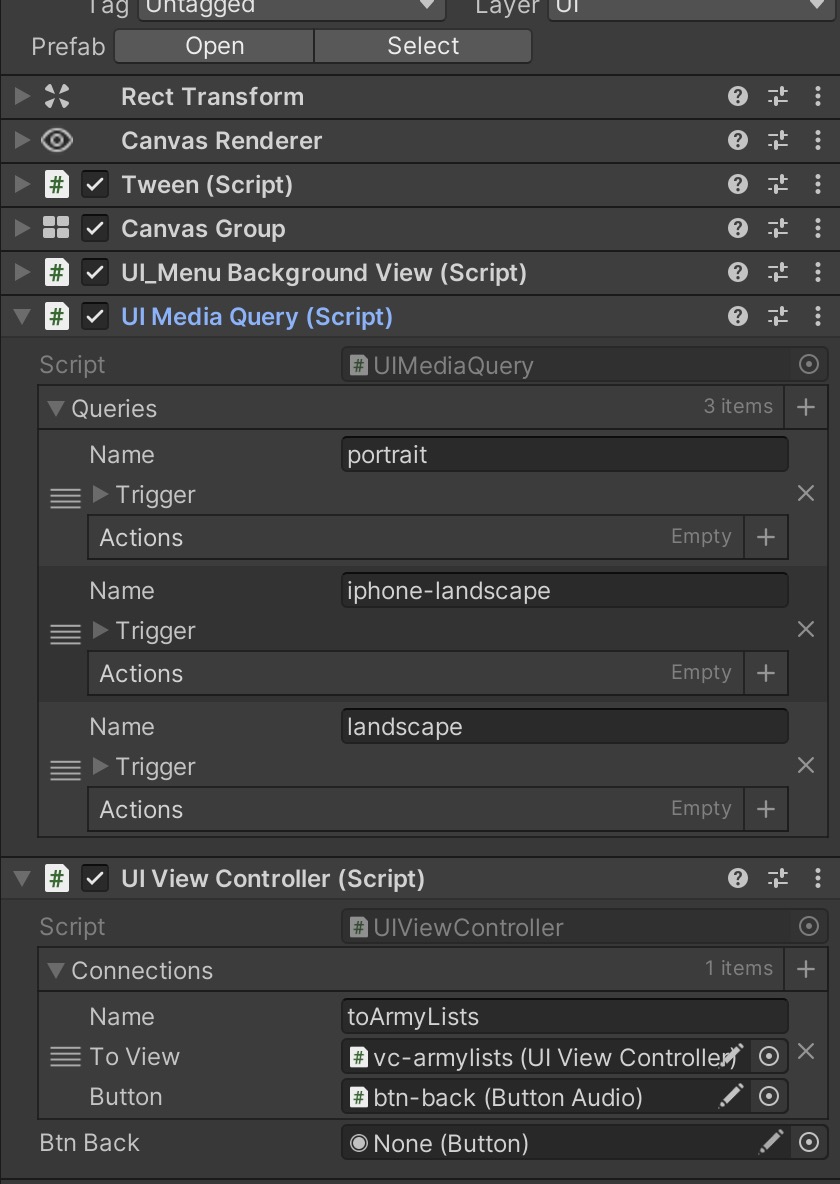Screen dimensions: 840x1184
Task: Edit the btn-back Button reference pencil icon
Action: tap(732, 1097)
